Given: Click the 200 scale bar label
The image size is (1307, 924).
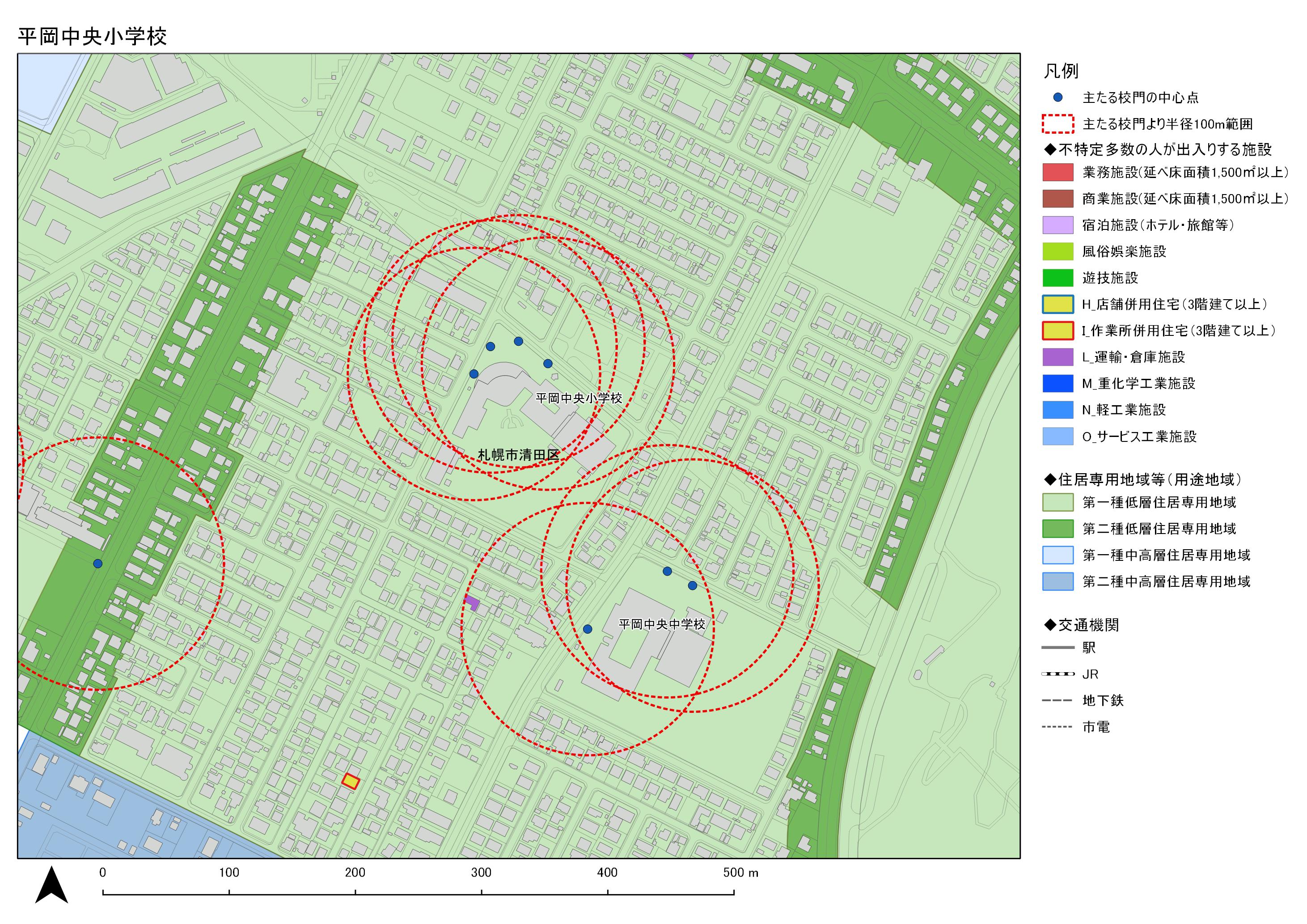Looking at the screenshot, I should (355, 873).
